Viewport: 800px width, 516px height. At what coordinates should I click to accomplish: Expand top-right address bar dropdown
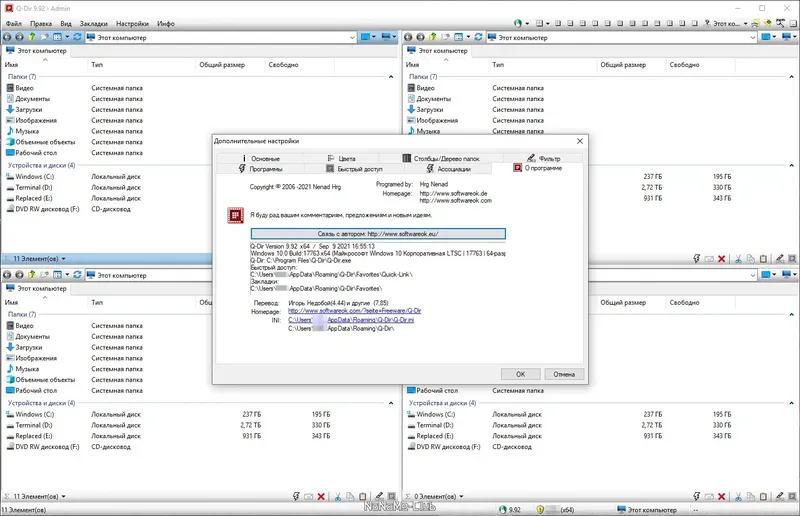753,37
